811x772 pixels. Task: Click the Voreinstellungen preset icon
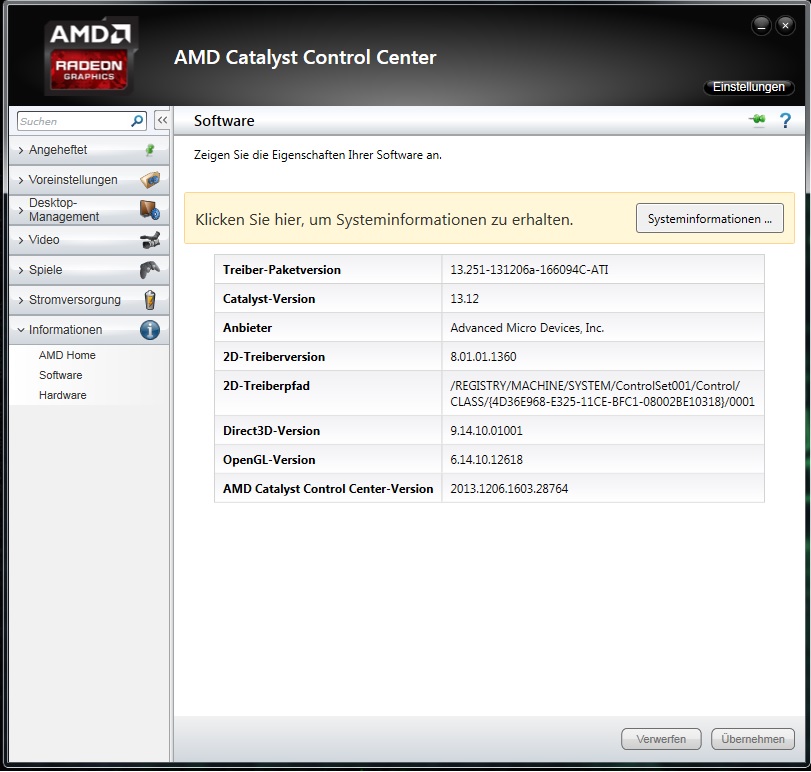pos(150,180)
